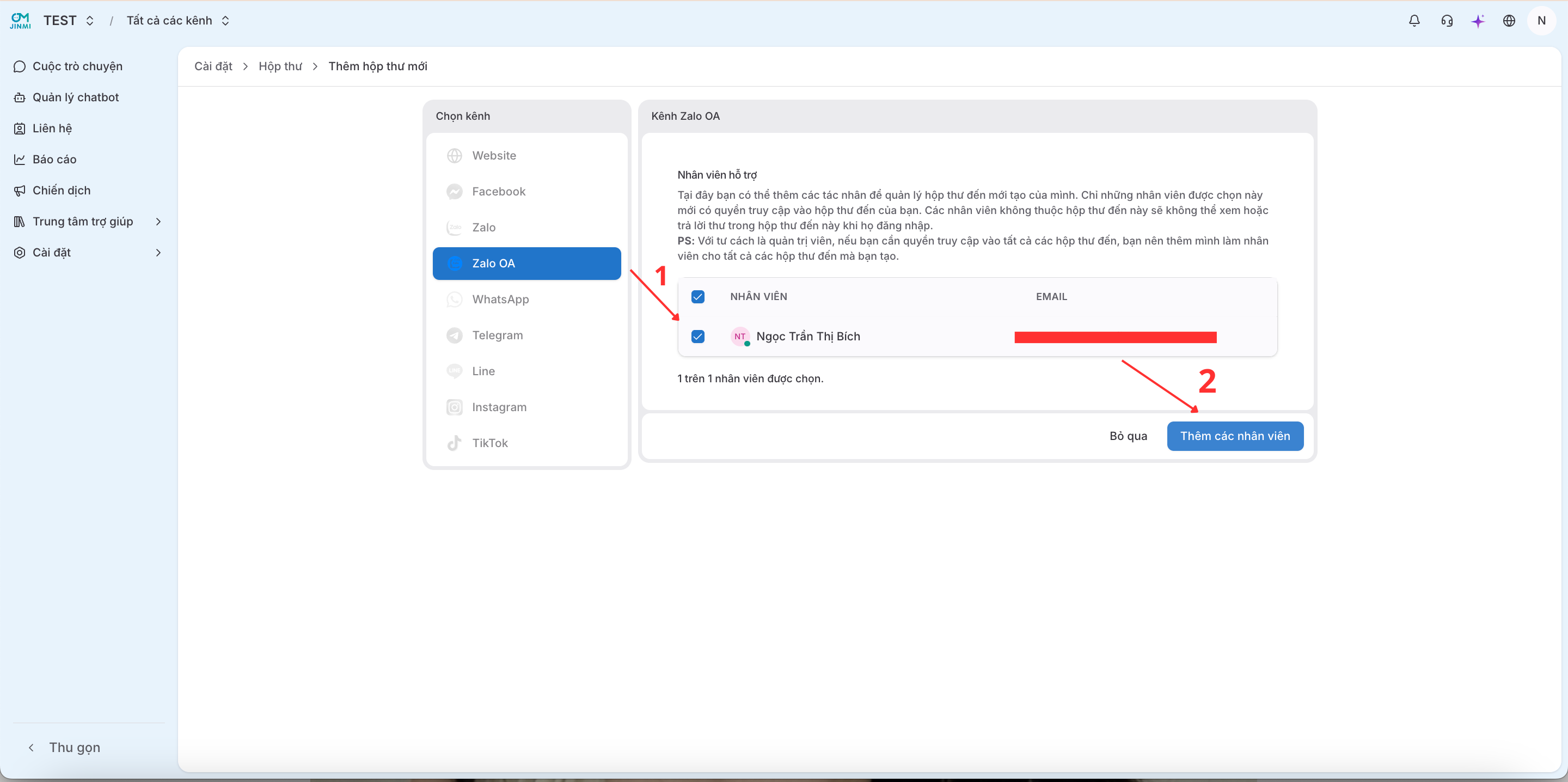Click the Liên hệ contacts icon

(x=20, y=129)
